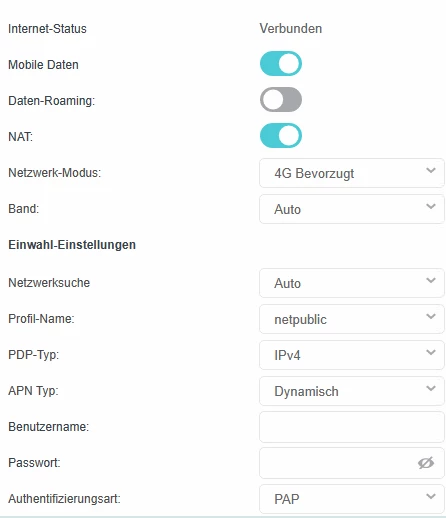Disable the NAT toggle
This screenshot has height=518, width=446.
coord(281,136)
